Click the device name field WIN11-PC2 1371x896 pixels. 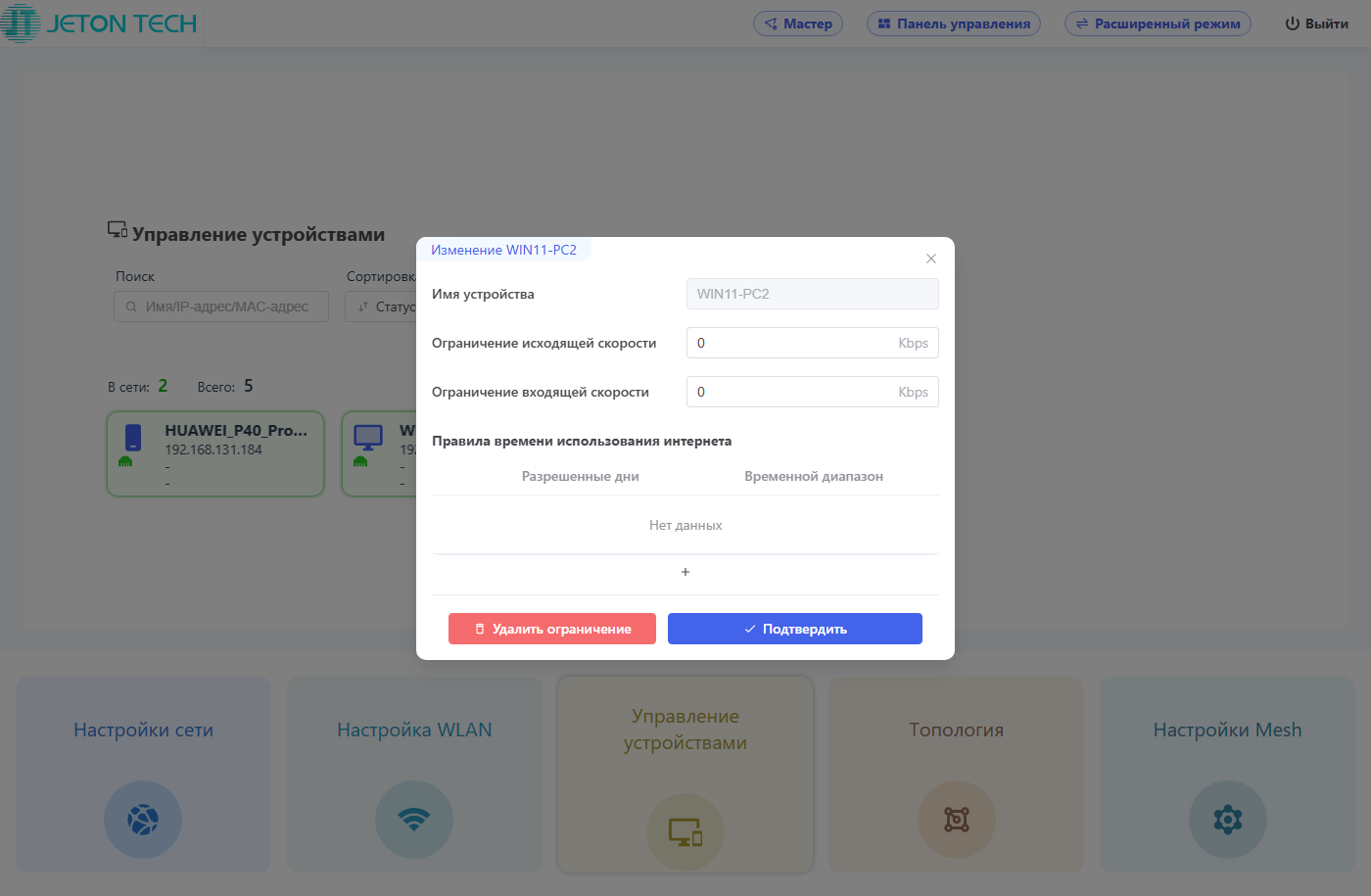pyautogui.click(x=813, y=294)
